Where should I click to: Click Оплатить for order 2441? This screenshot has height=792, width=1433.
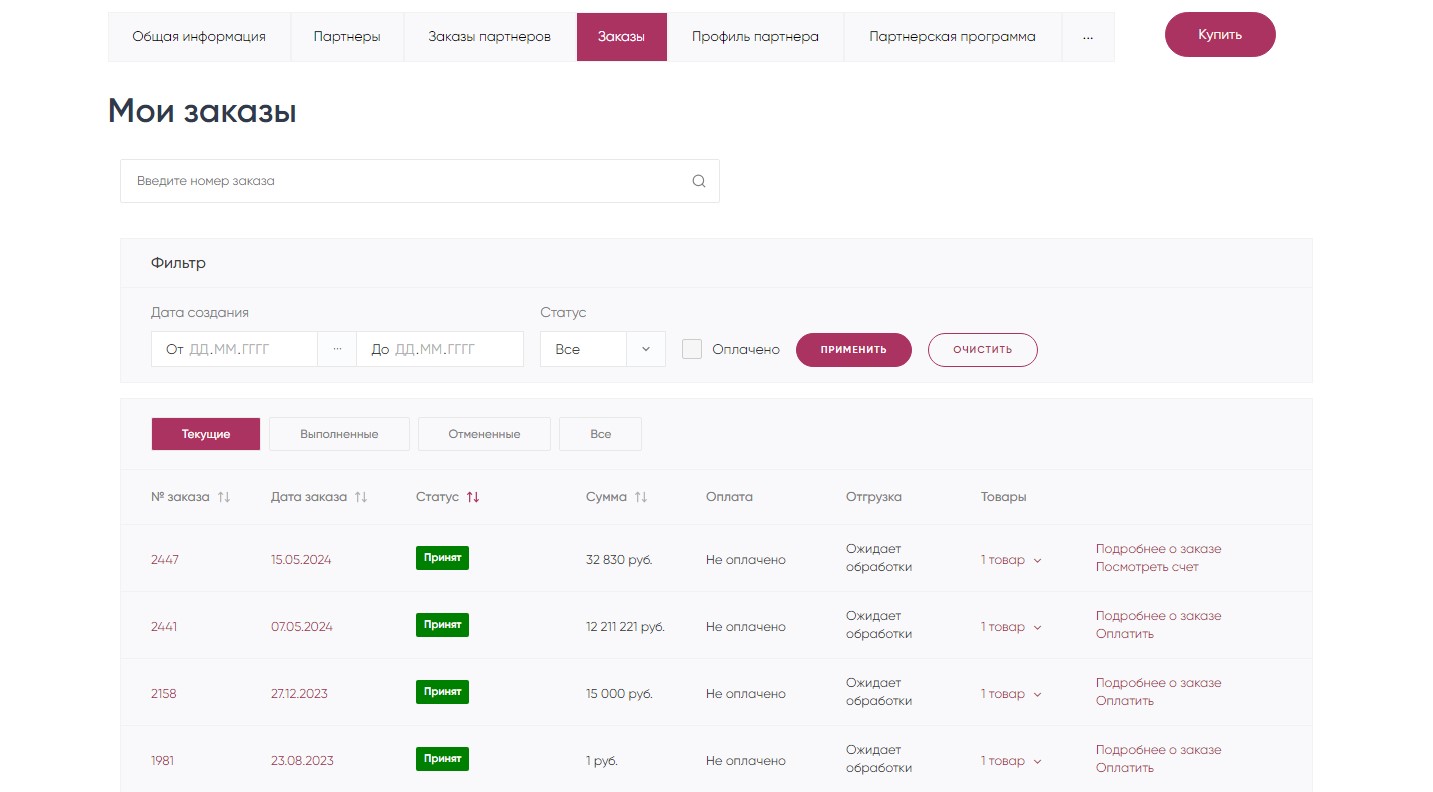pos(1125,634)
